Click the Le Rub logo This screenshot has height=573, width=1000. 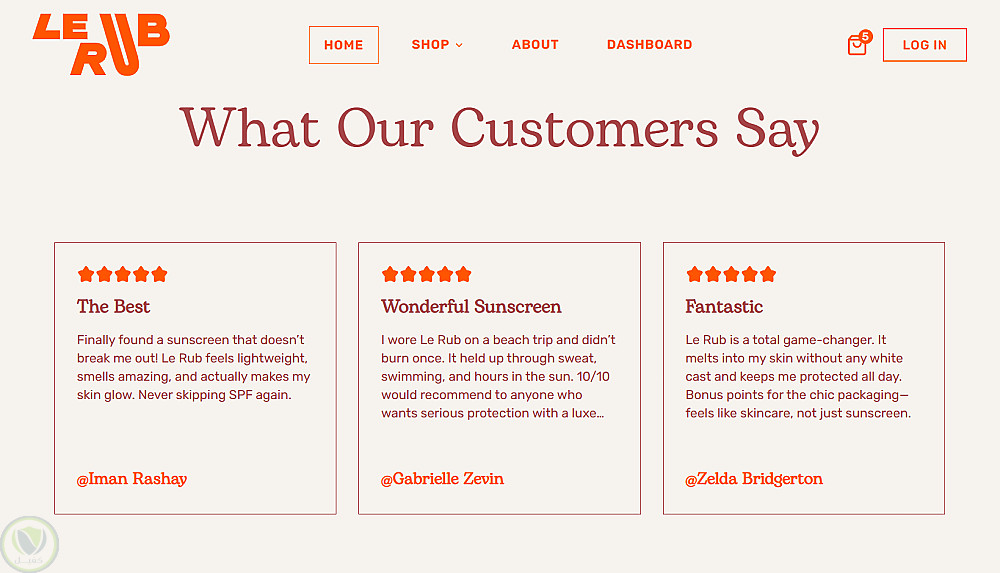point(101,44)
